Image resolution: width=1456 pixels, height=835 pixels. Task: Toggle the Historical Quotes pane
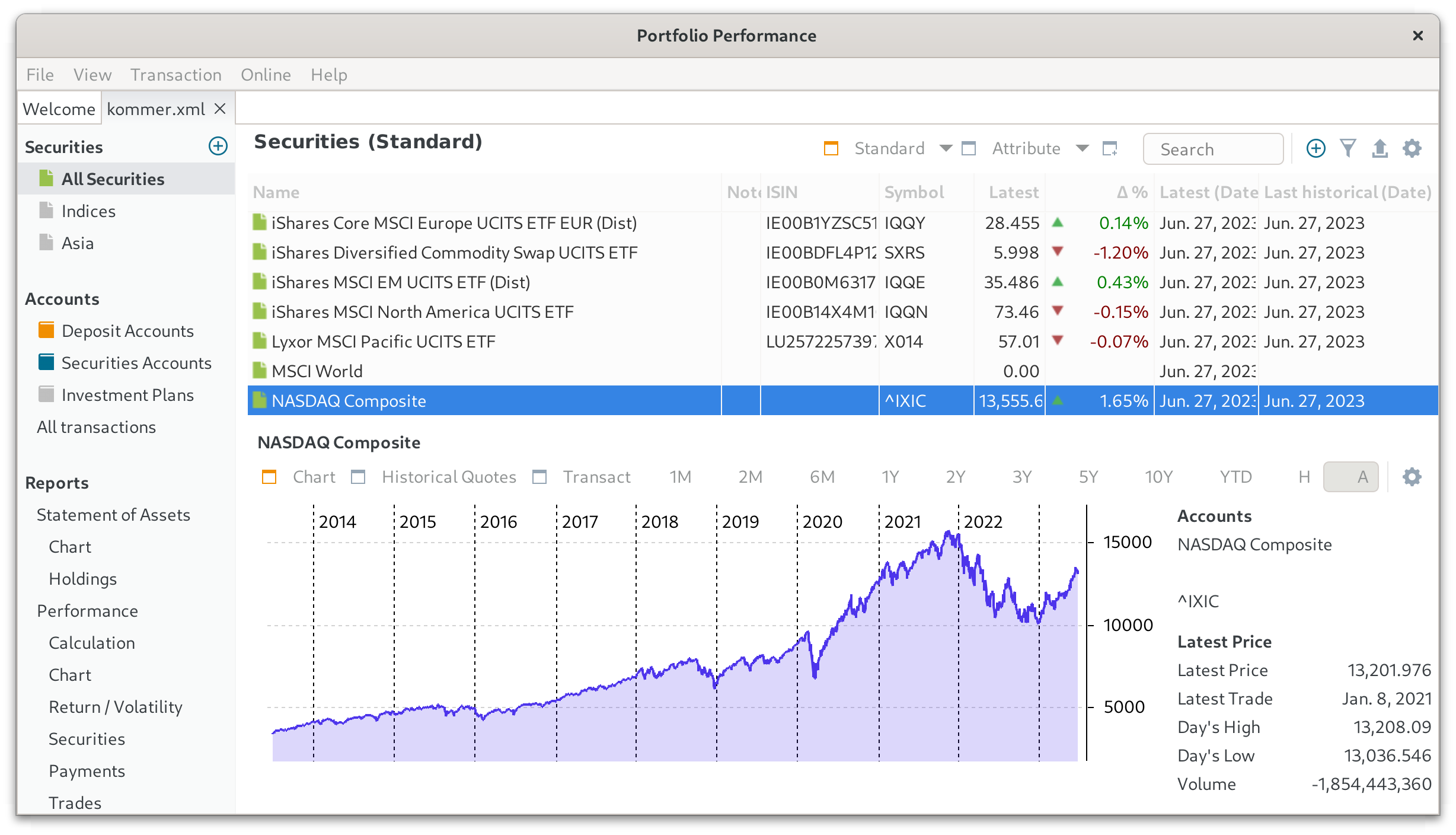coord(448,477)
